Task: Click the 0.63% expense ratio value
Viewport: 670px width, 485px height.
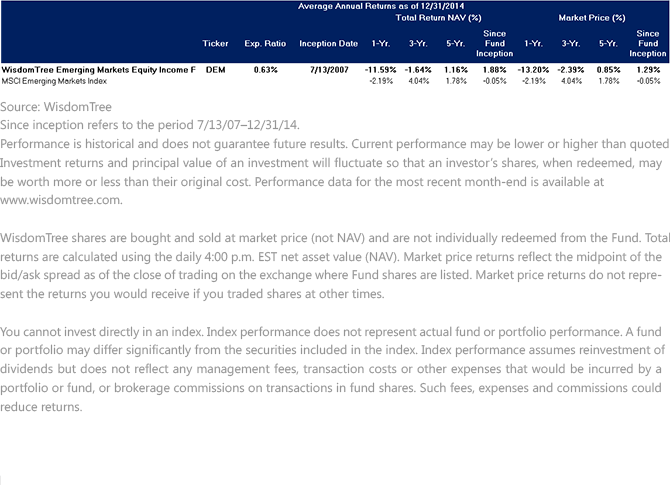Action: (x=265, y=70)
